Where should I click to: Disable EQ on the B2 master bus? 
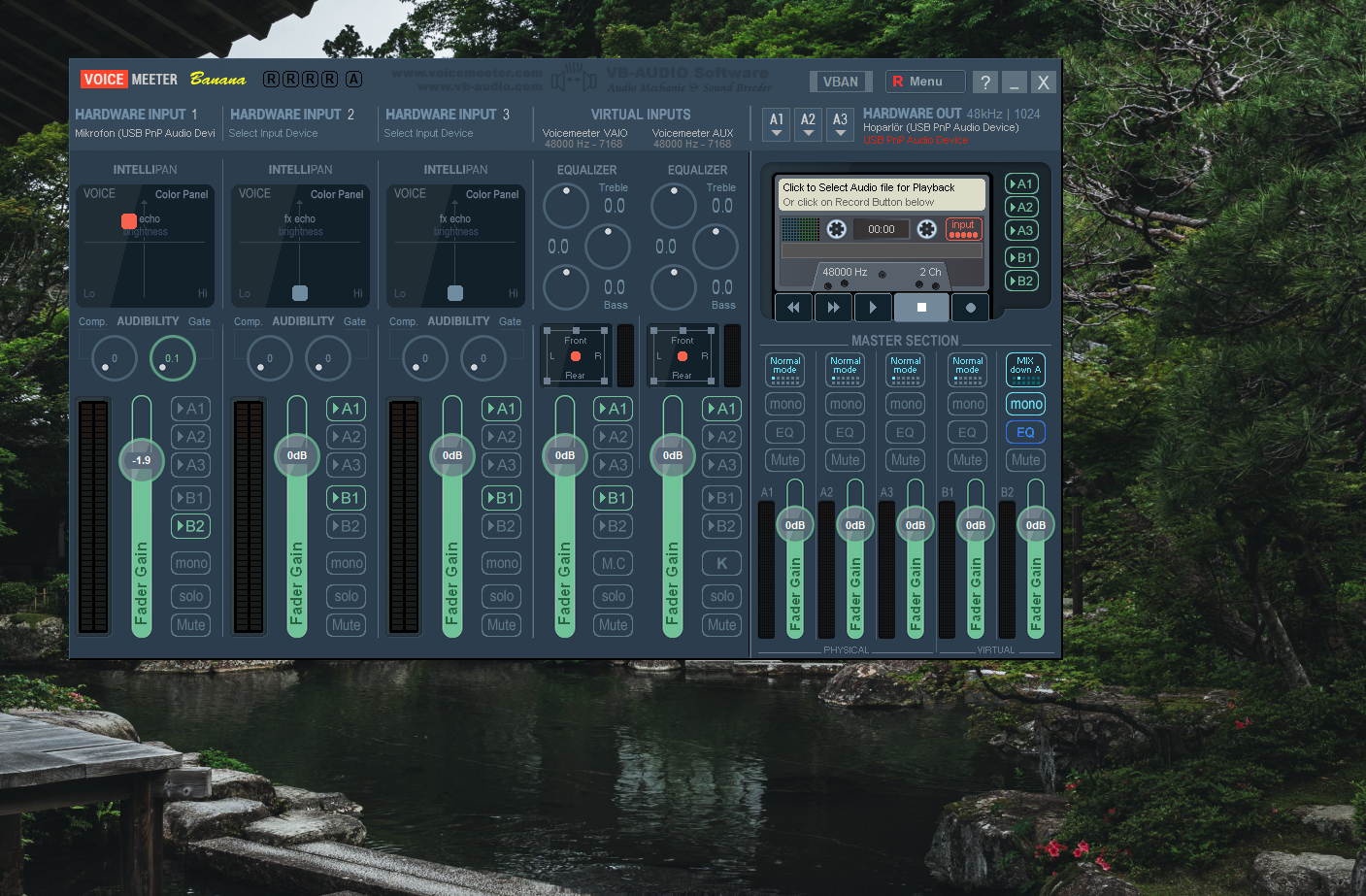(1026, 432)
